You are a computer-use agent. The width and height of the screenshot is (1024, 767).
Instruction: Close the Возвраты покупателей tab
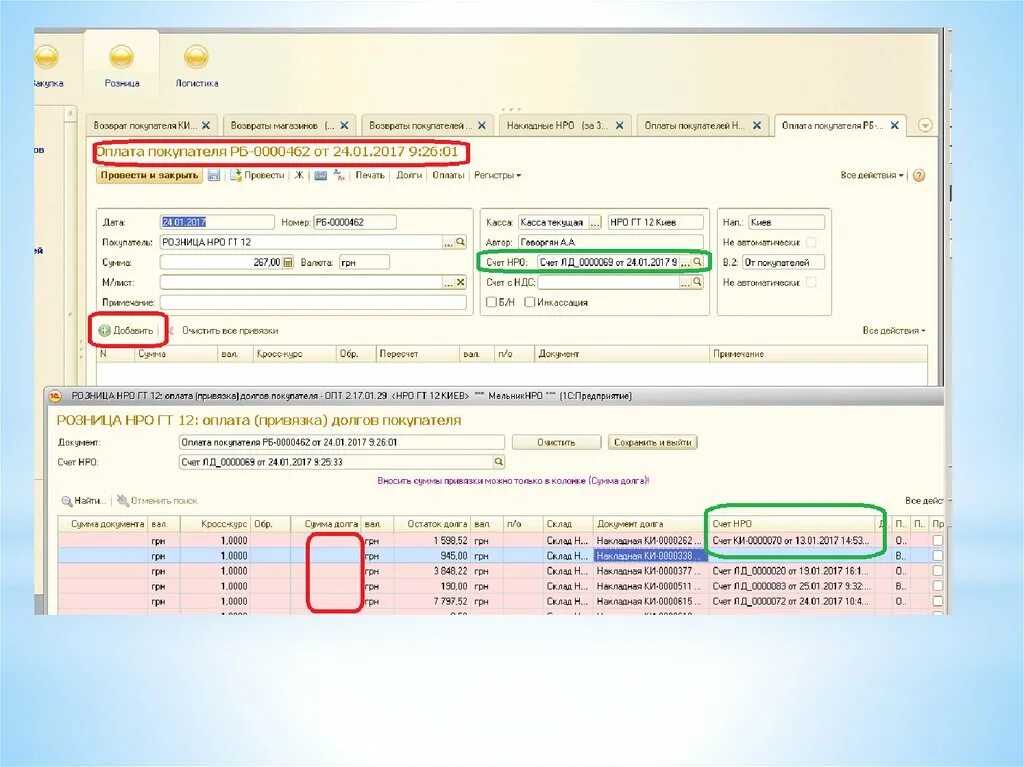point(481,125)
